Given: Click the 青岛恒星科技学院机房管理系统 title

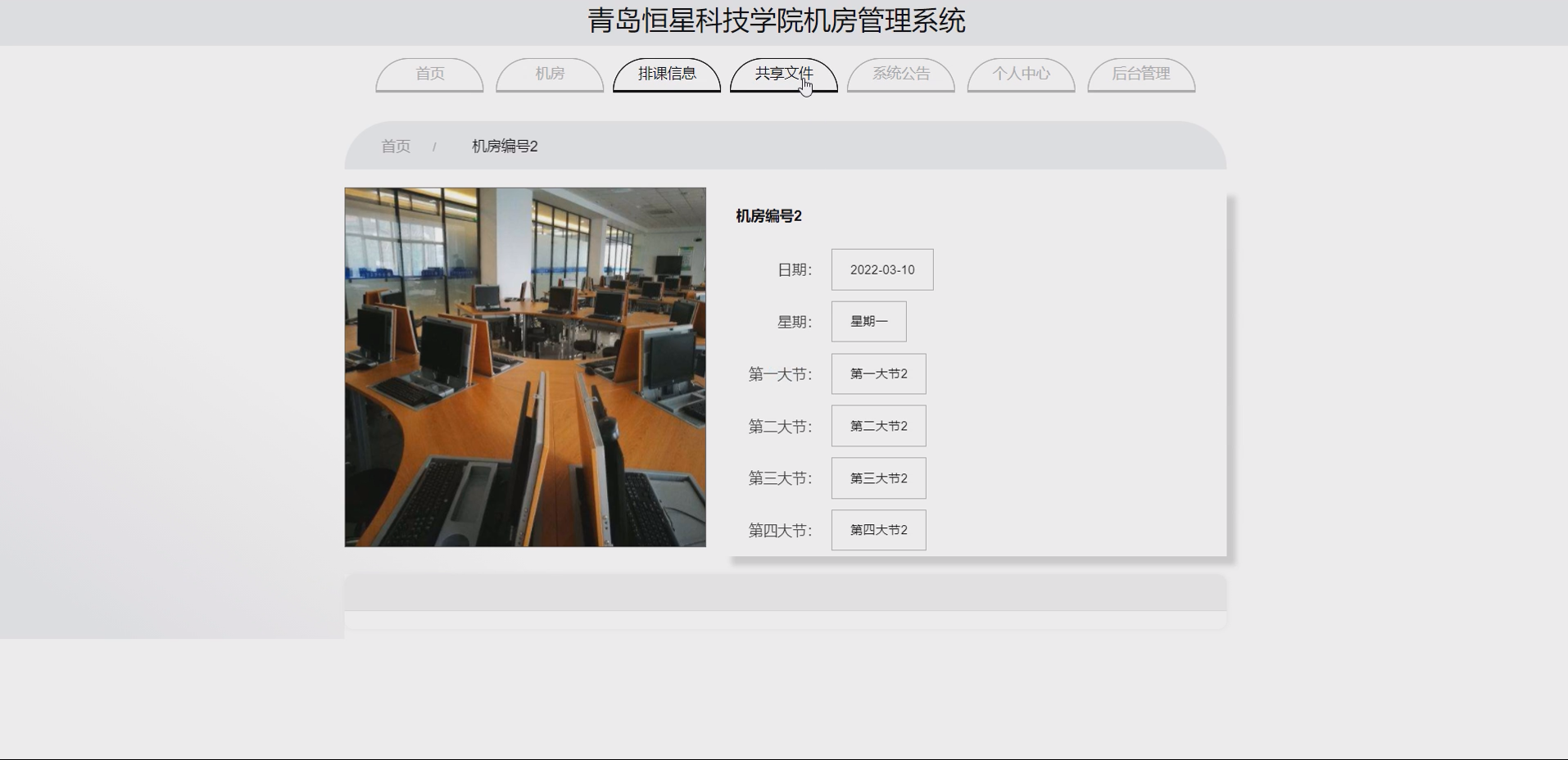Looking at the screenshot, I should 777,20.
